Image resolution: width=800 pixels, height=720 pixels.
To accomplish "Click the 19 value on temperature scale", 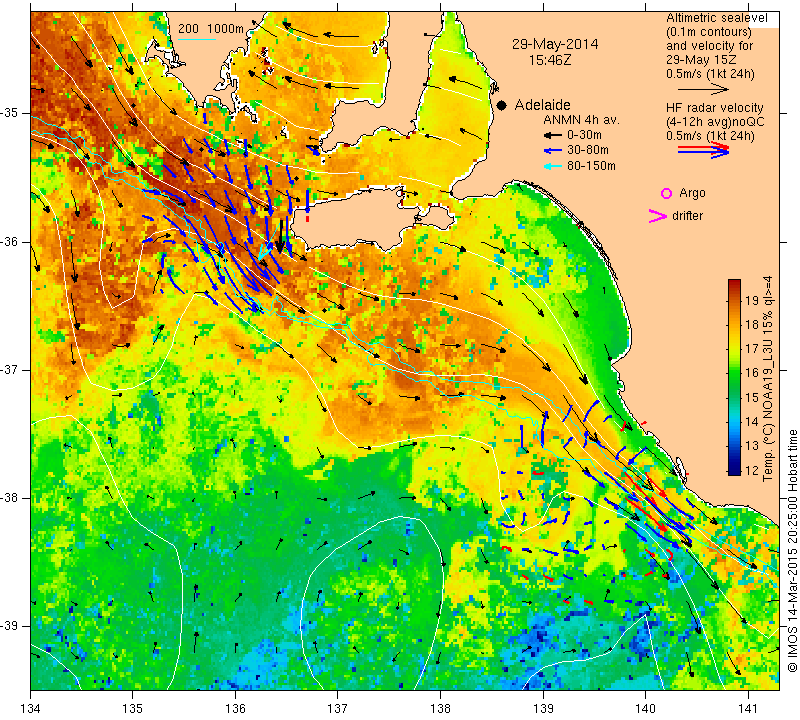I will (x=752, y=300).
